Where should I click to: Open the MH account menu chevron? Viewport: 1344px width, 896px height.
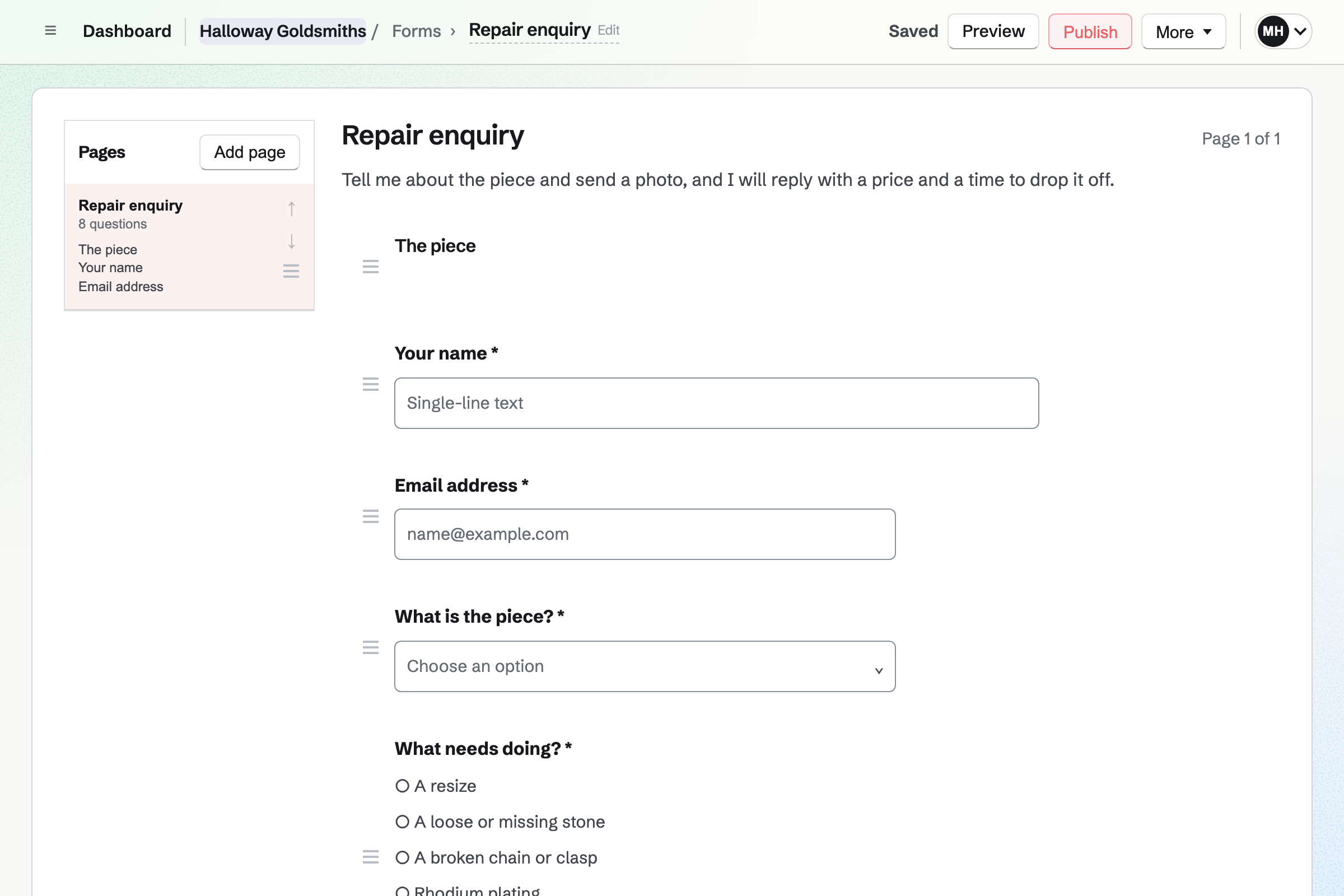click(x=1300, y=31)
